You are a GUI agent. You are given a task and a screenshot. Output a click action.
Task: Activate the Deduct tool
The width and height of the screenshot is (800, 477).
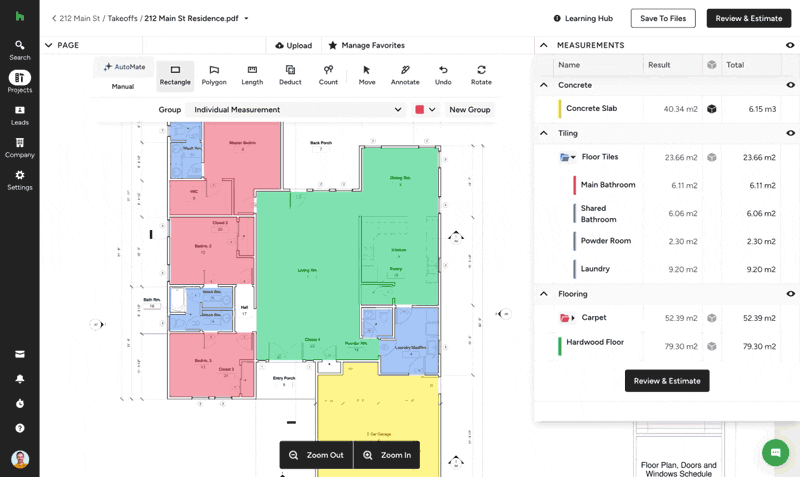pos(290,75)
